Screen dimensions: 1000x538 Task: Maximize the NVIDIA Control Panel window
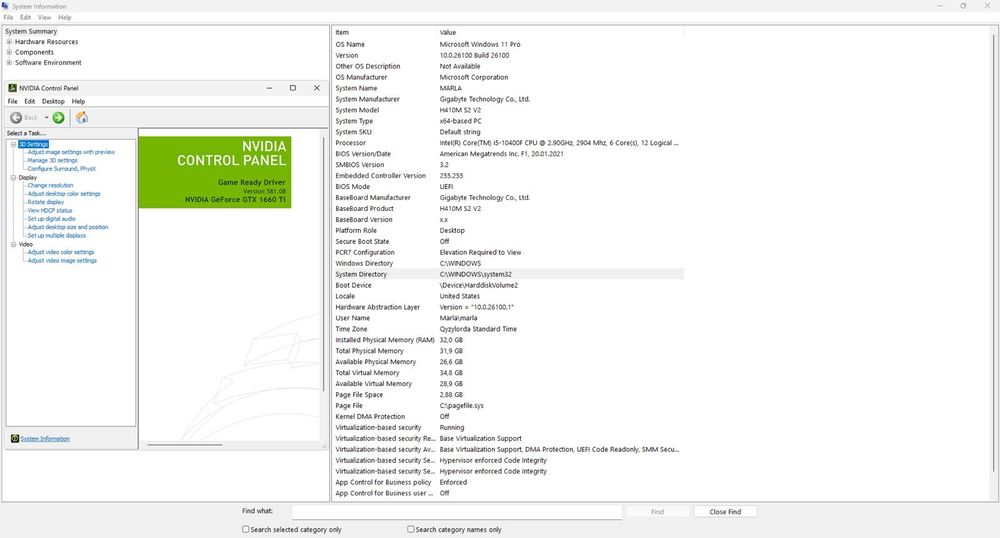[x=293, y=88]
